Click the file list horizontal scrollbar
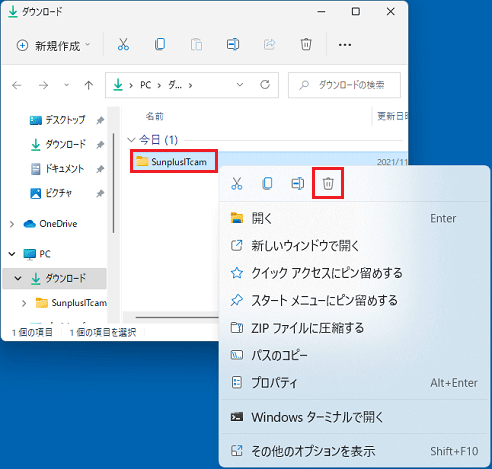Viewport: 492px width, 469px height. pos(177,317)
